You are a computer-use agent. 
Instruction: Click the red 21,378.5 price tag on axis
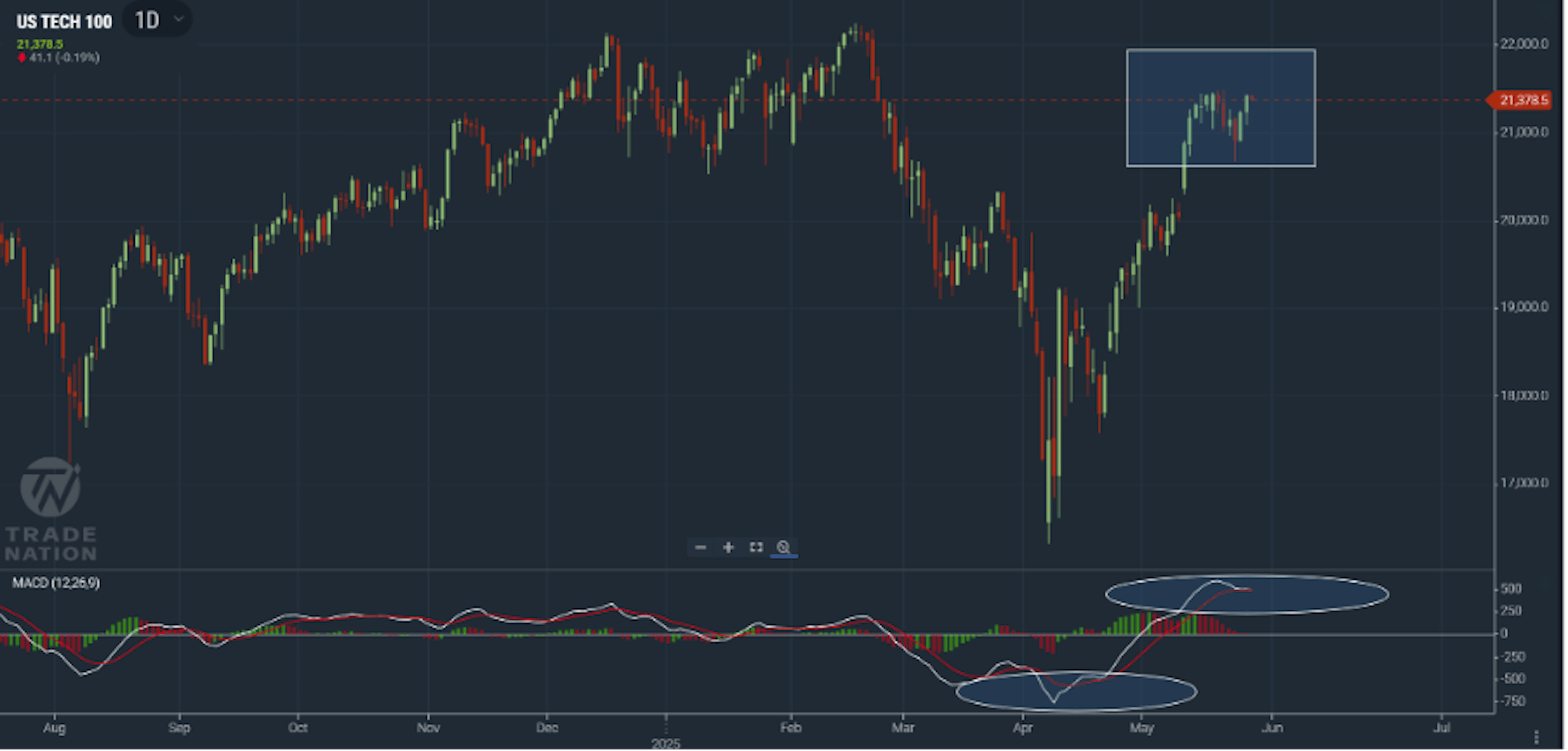(x=1520, y=100)
